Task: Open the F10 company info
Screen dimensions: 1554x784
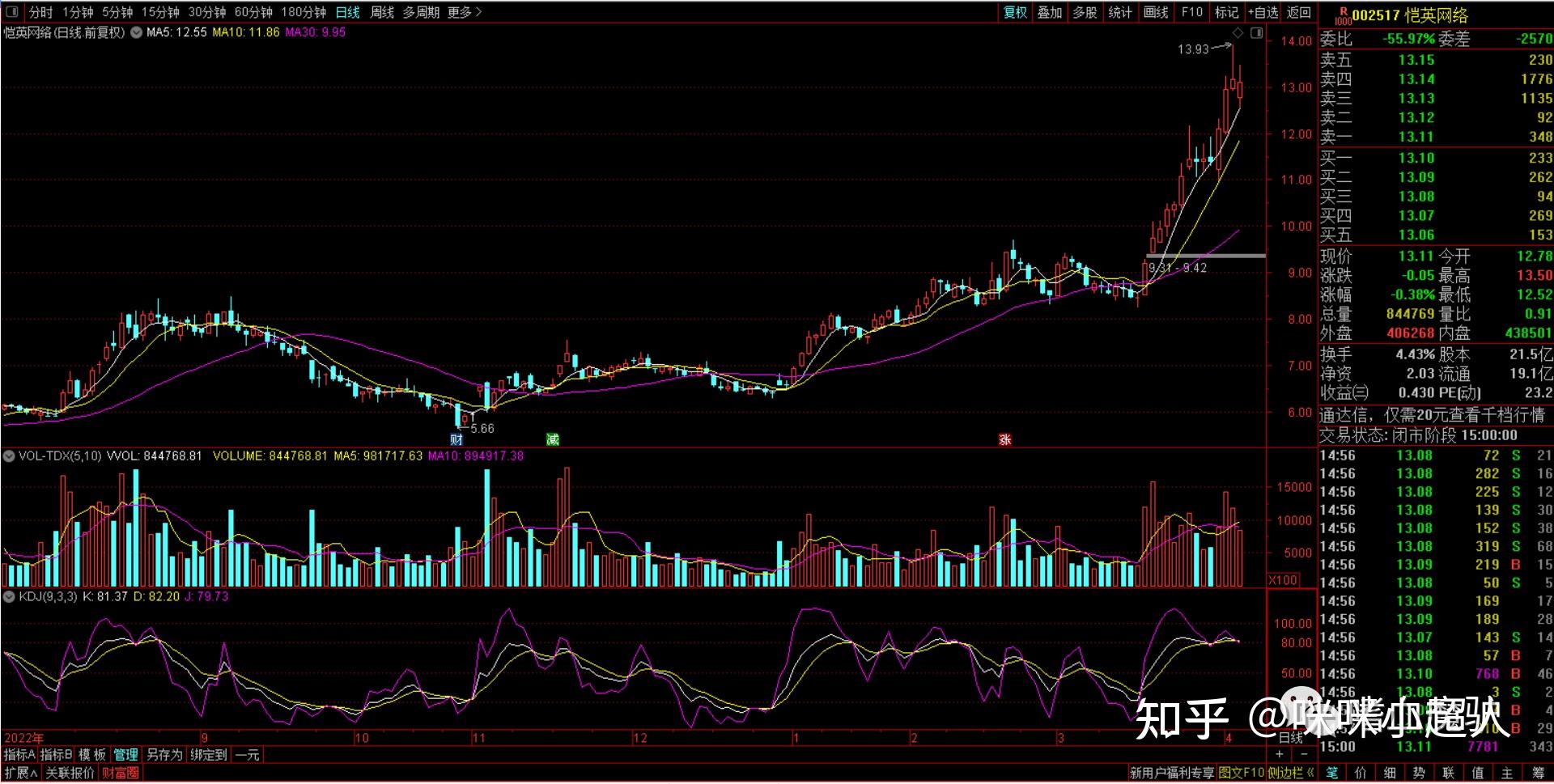Action: coord(1191,12)
